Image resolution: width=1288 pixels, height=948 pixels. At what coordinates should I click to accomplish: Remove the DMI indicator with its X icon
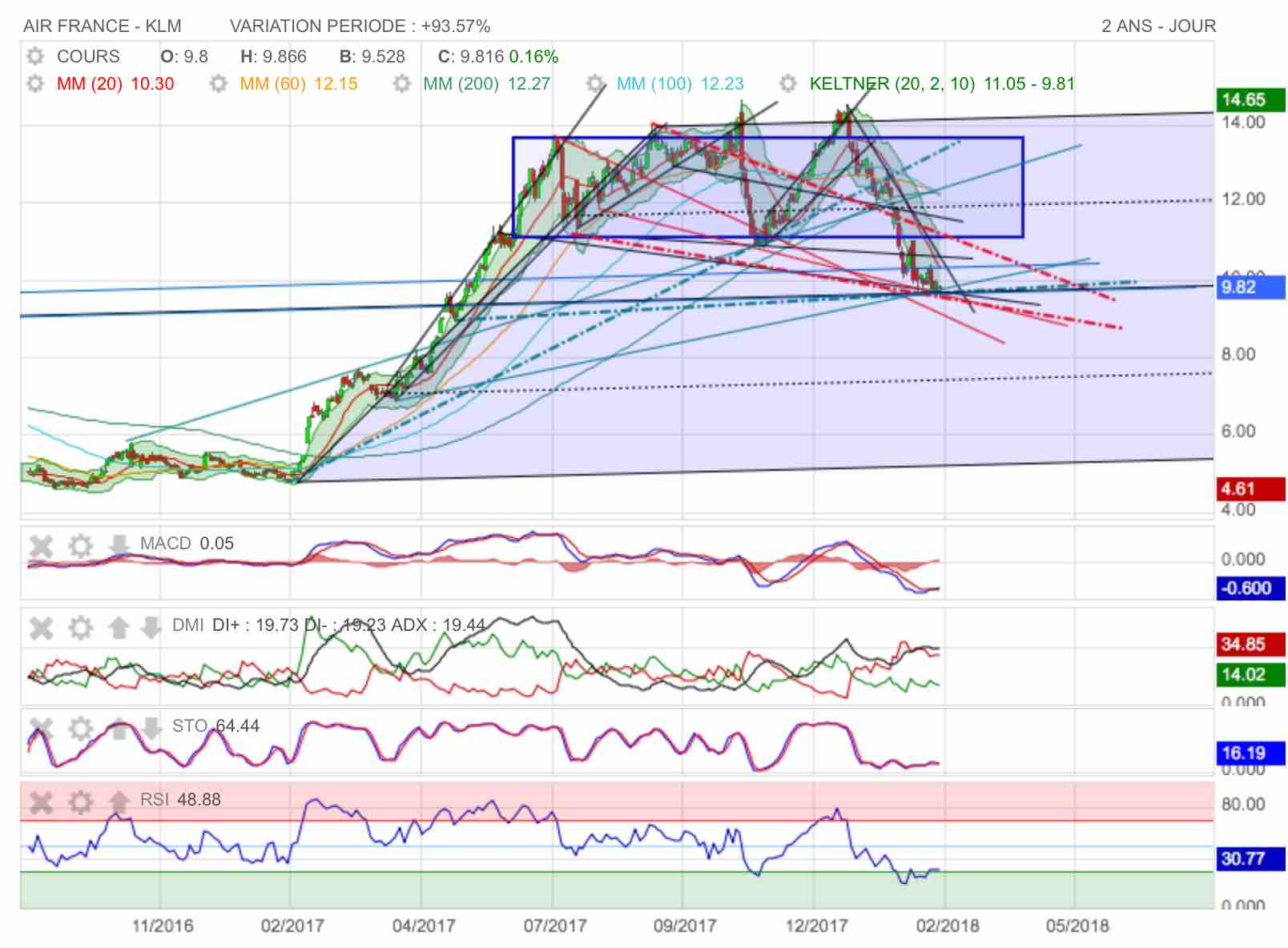41,628
